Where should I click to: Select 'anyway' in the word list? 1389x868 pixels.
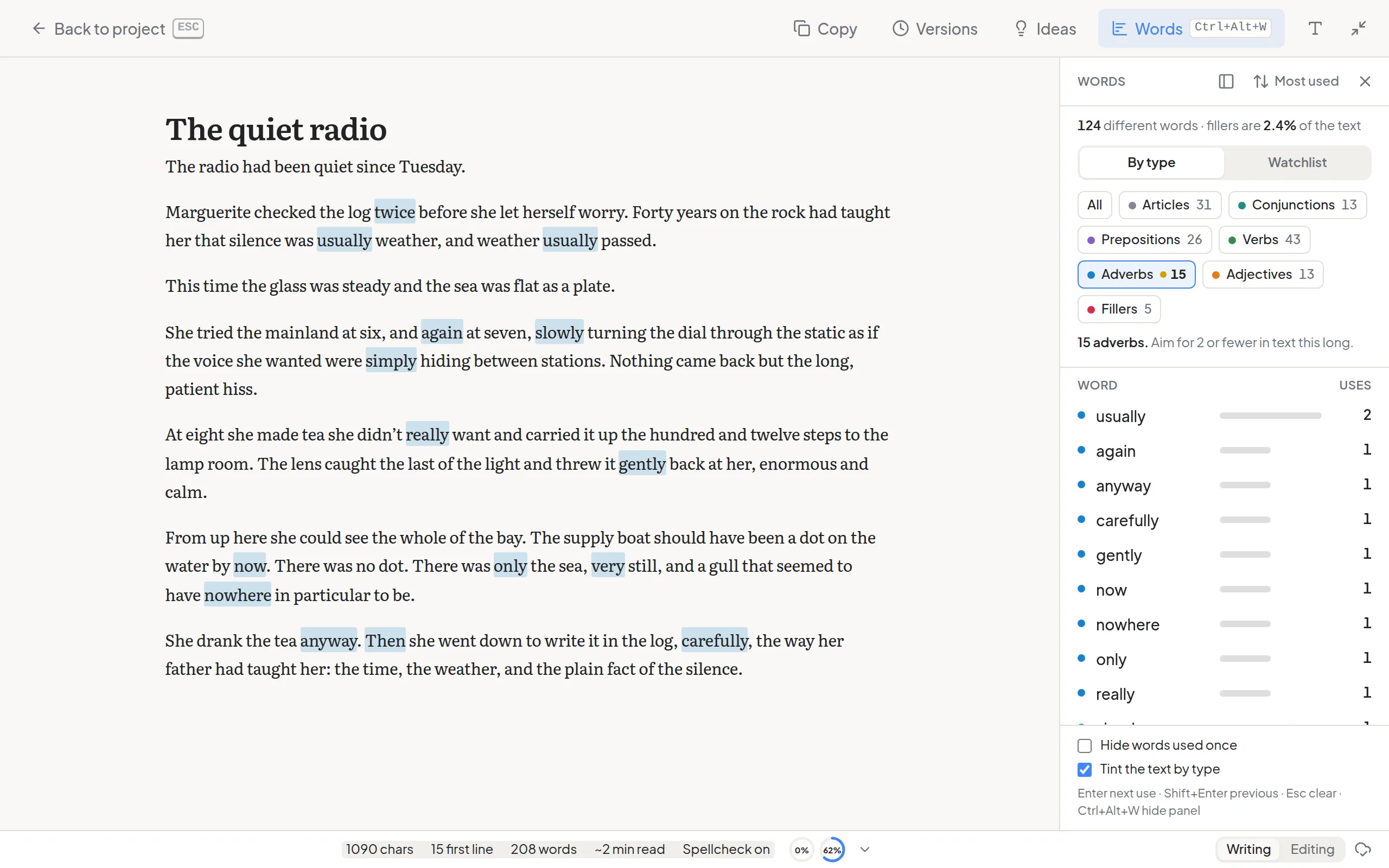[1224, 485]
